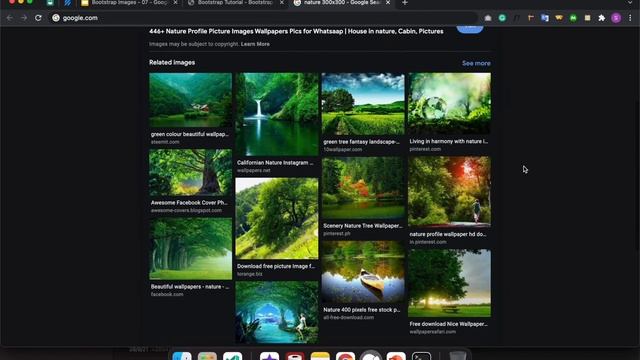
Task: Open the 'green colour beautiful wallpap...' thumbnail
Action: 190,100
